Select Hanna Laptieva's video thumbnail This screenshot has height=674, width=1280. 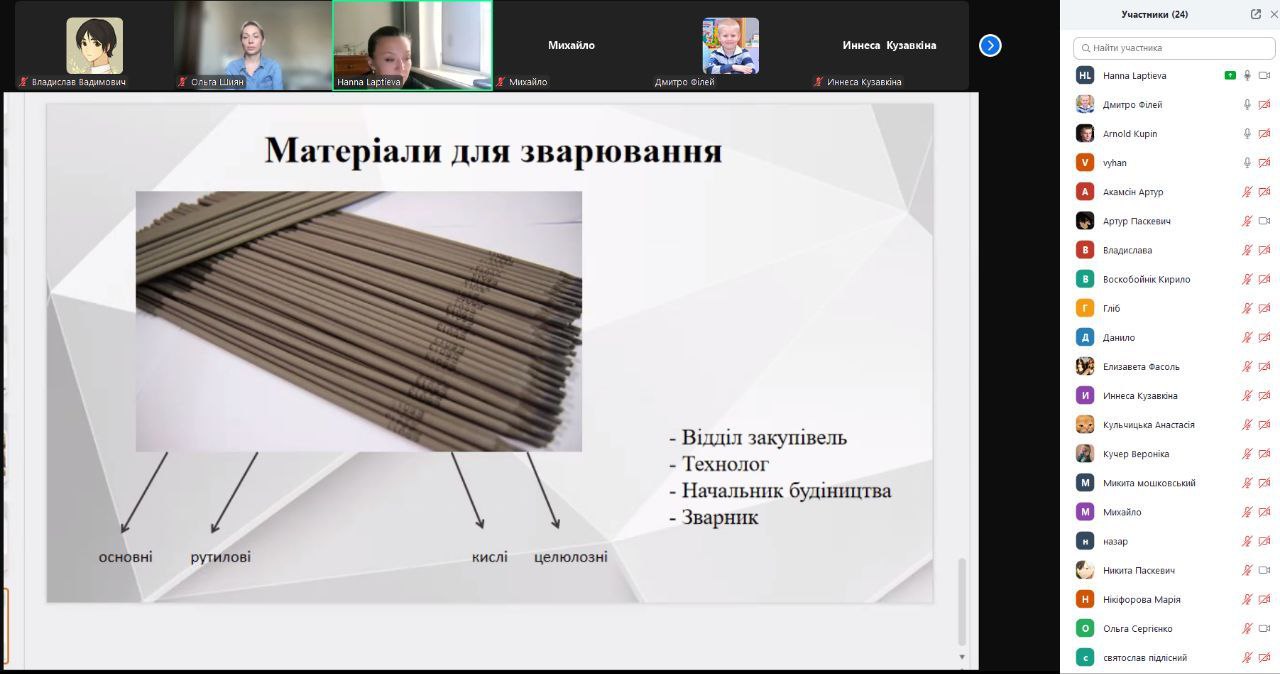click(x=412, y=45)
